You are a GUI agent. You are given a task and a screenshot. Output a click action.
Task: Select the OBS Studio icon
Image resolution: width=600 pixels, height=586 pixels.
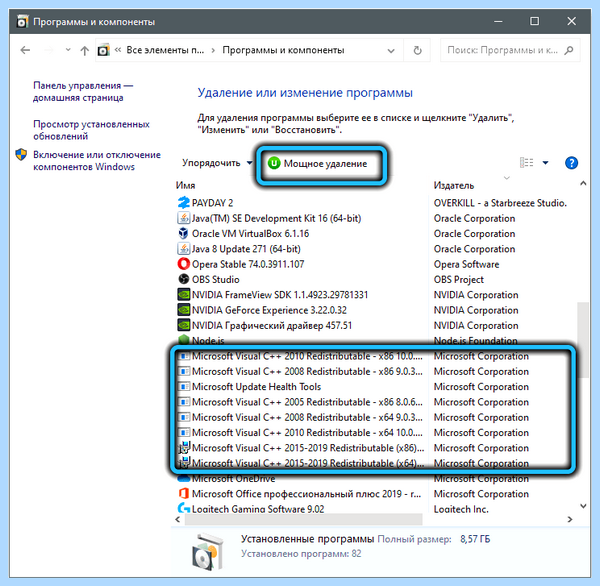point(184,279)
